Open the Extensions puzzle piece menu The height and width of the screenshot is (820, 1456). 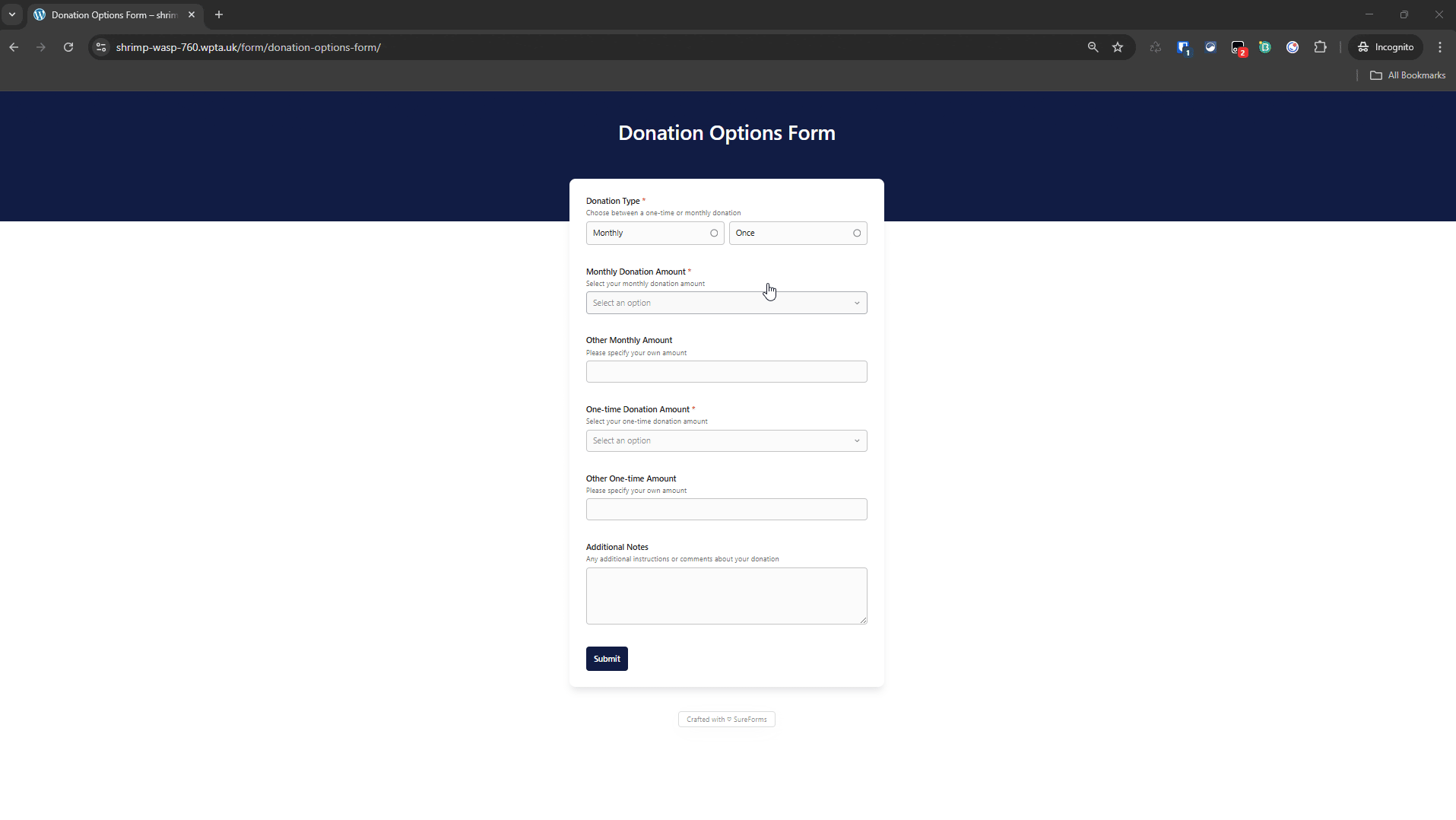click(1321, 47)
